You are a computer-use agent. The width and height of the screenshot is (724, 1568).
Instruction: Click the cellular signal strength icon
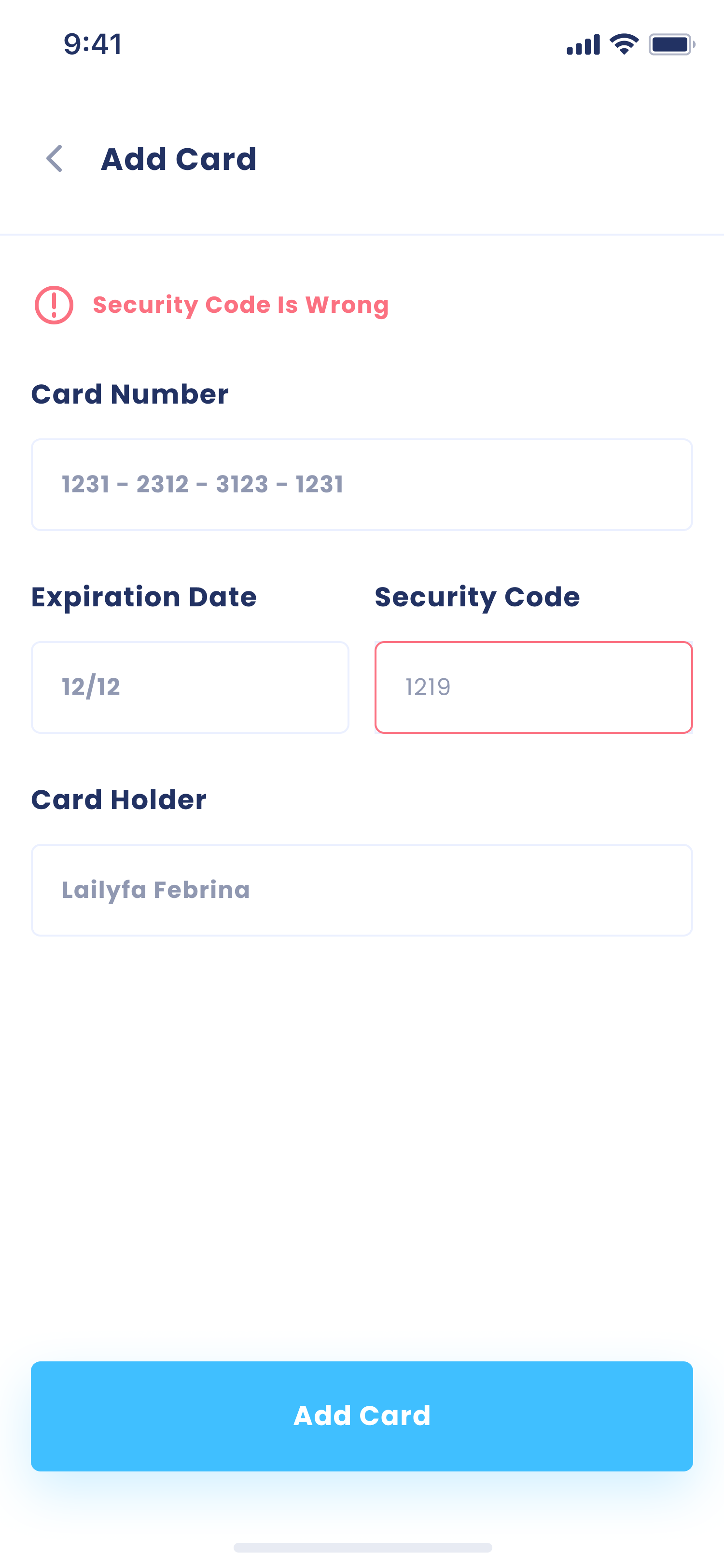click(583, 45)
